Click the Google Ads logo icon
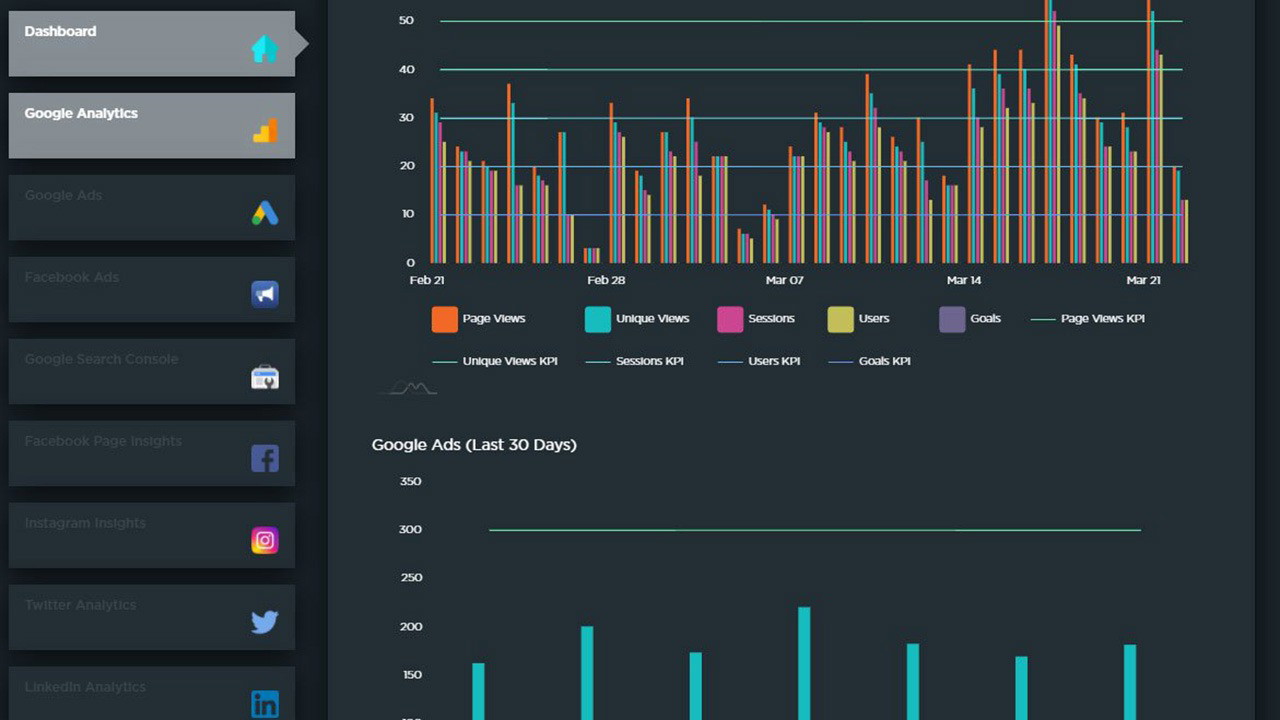 click(x=265, y=213)
